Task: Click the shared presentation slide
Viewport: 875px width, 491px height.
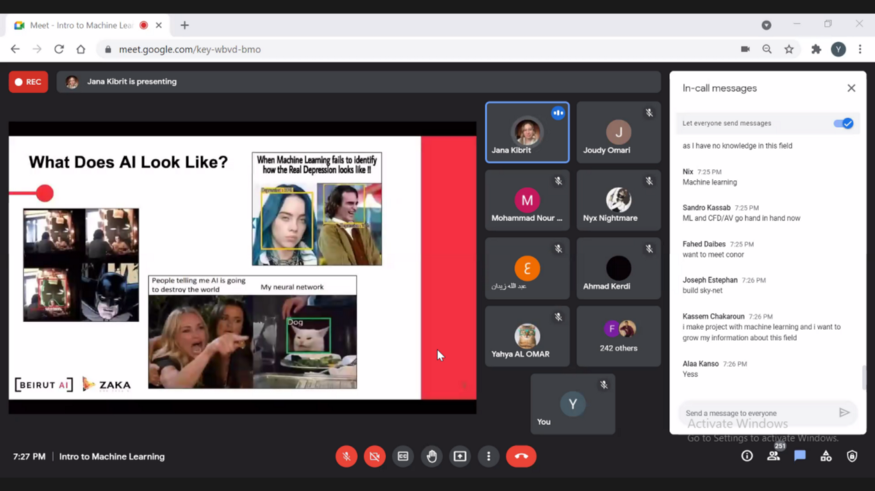Action: [242, 268]
